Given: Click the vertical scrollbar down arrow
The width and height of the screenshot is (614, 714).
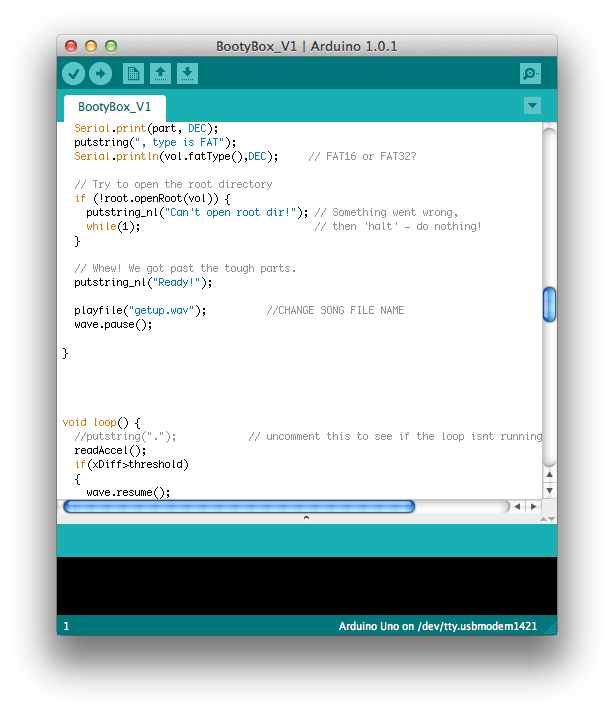Looking at the screenshot, I should (549, 490).
